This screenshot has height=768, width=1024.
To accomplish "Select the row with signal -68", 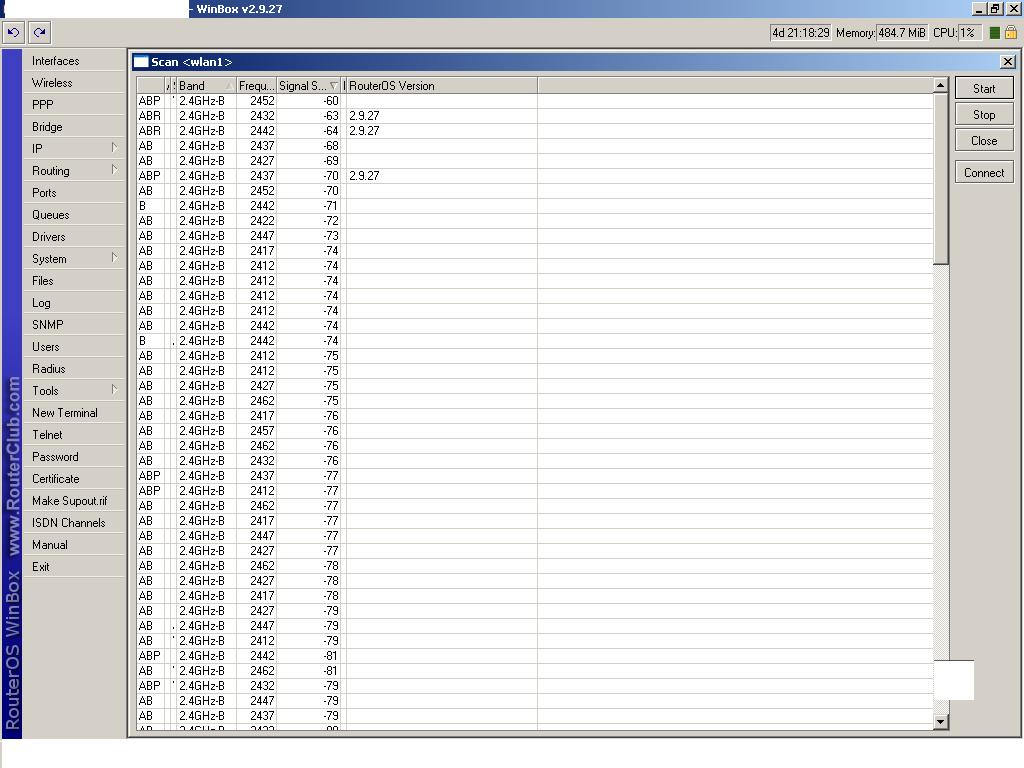I will (534, 146).
